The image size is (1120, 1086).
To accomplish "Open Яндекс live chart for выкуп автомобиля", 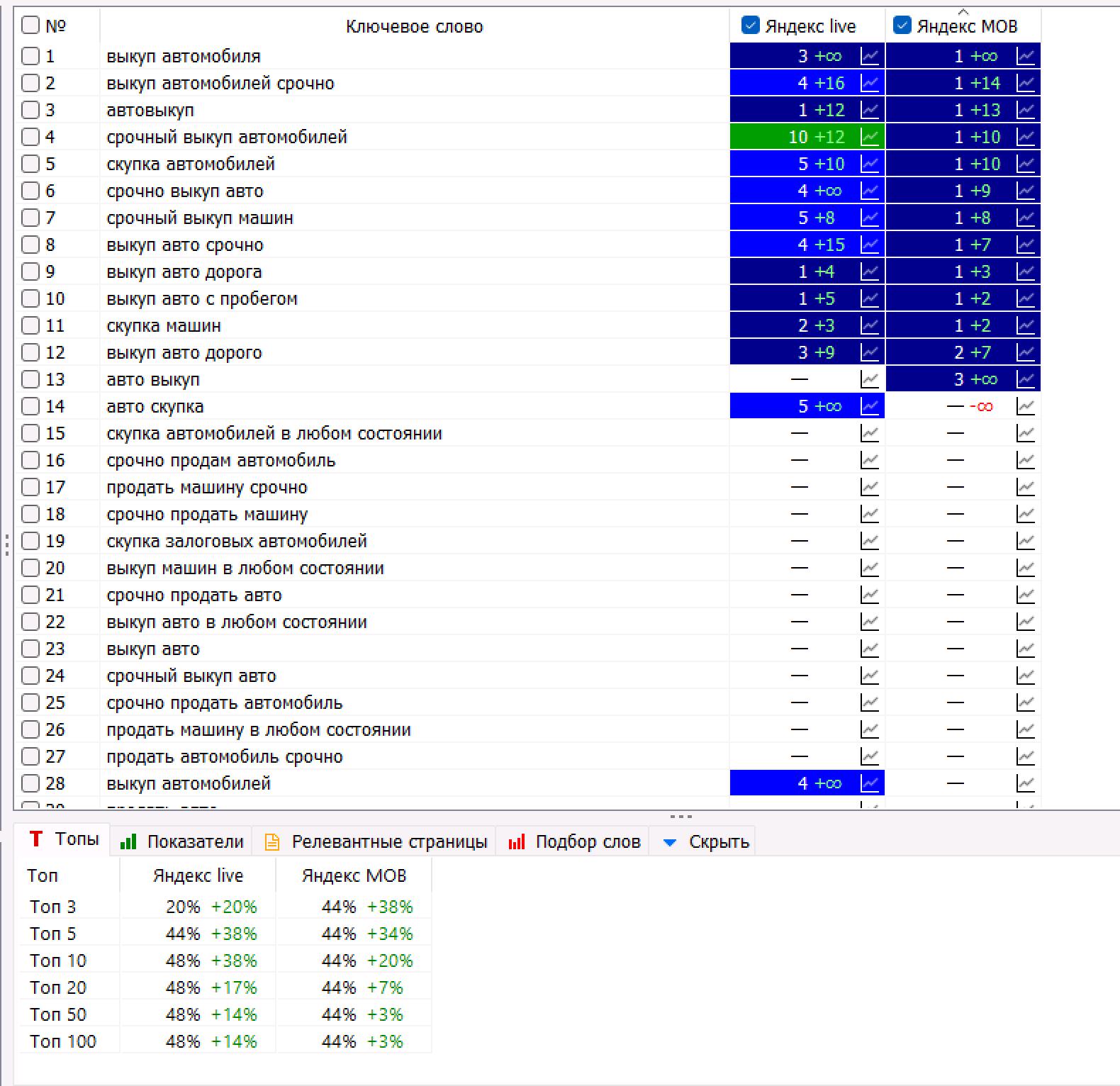I will coord(869,56).
